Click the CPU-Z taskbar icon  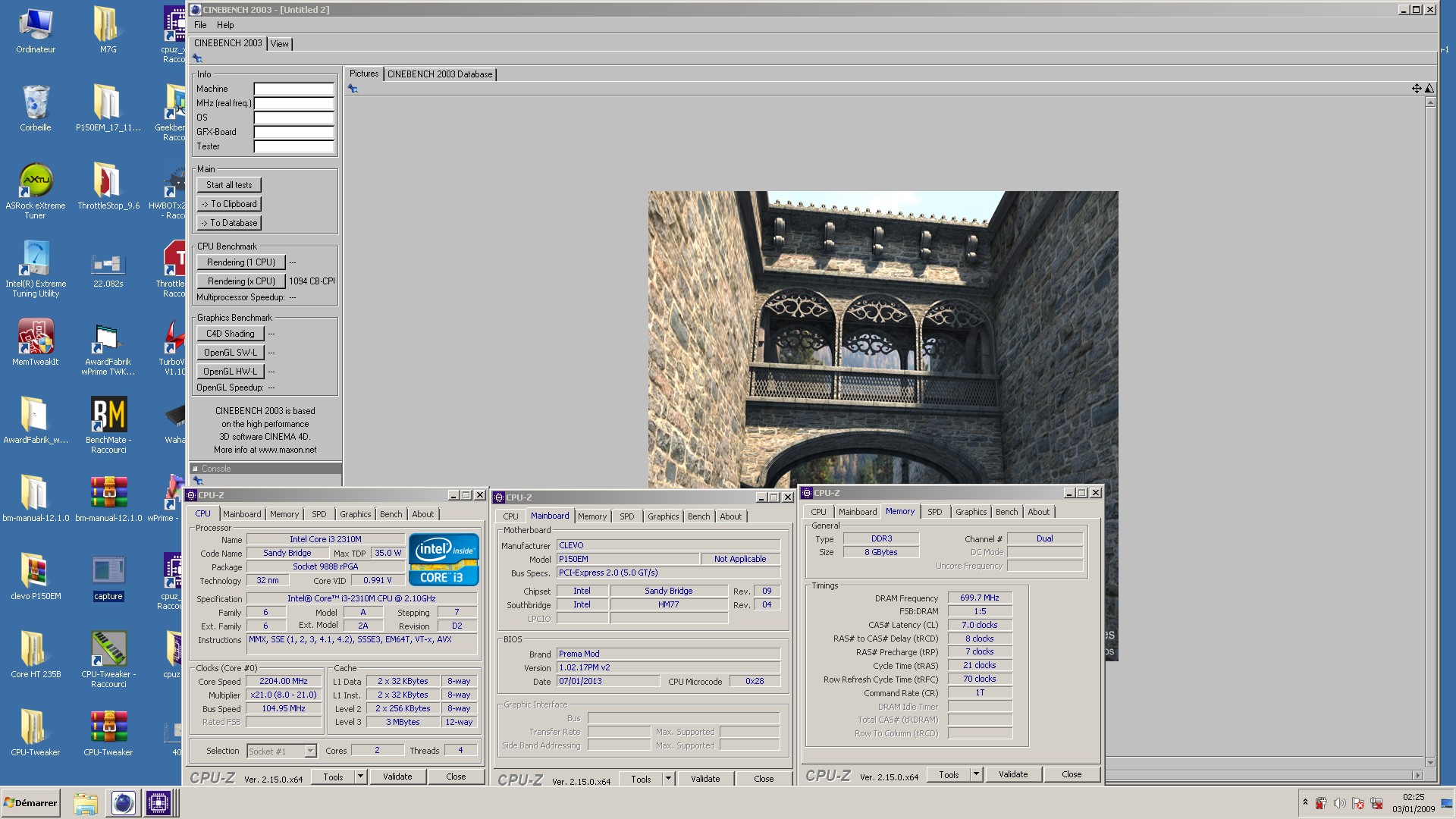(x=158, y=803)
